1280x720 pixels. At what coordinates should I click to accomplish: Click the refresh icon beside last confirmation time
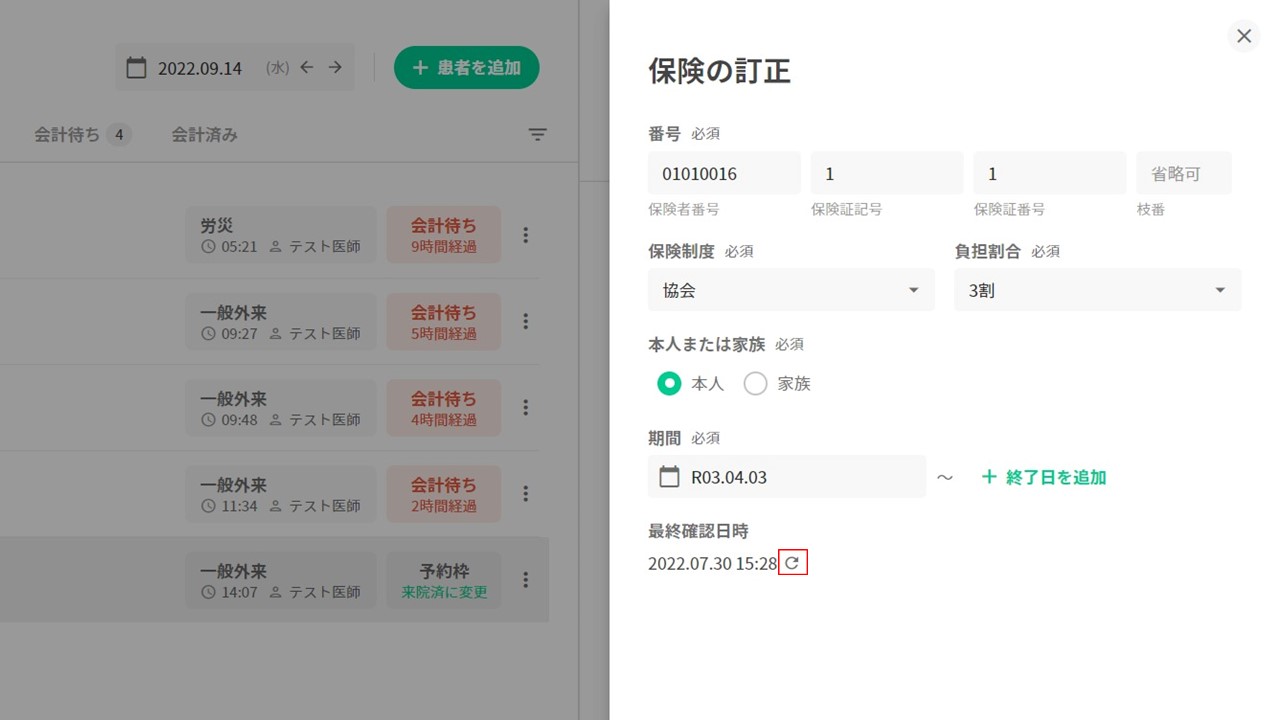792,564
